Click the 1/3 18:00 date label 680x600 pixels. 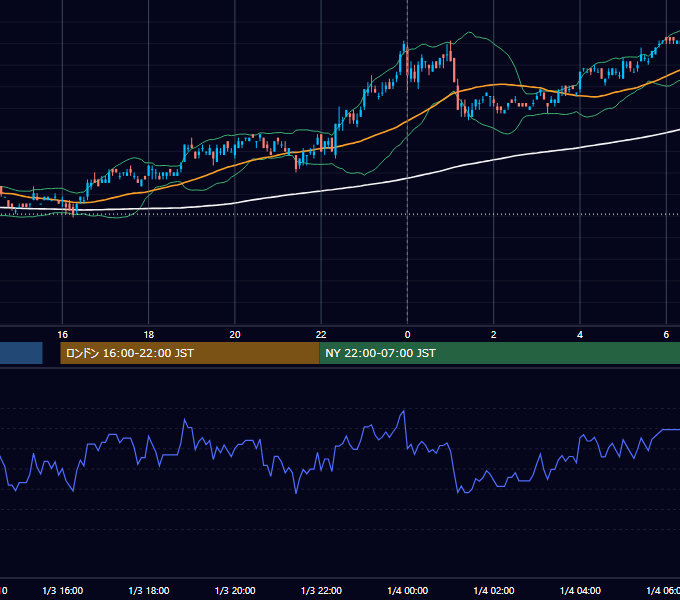149,590
